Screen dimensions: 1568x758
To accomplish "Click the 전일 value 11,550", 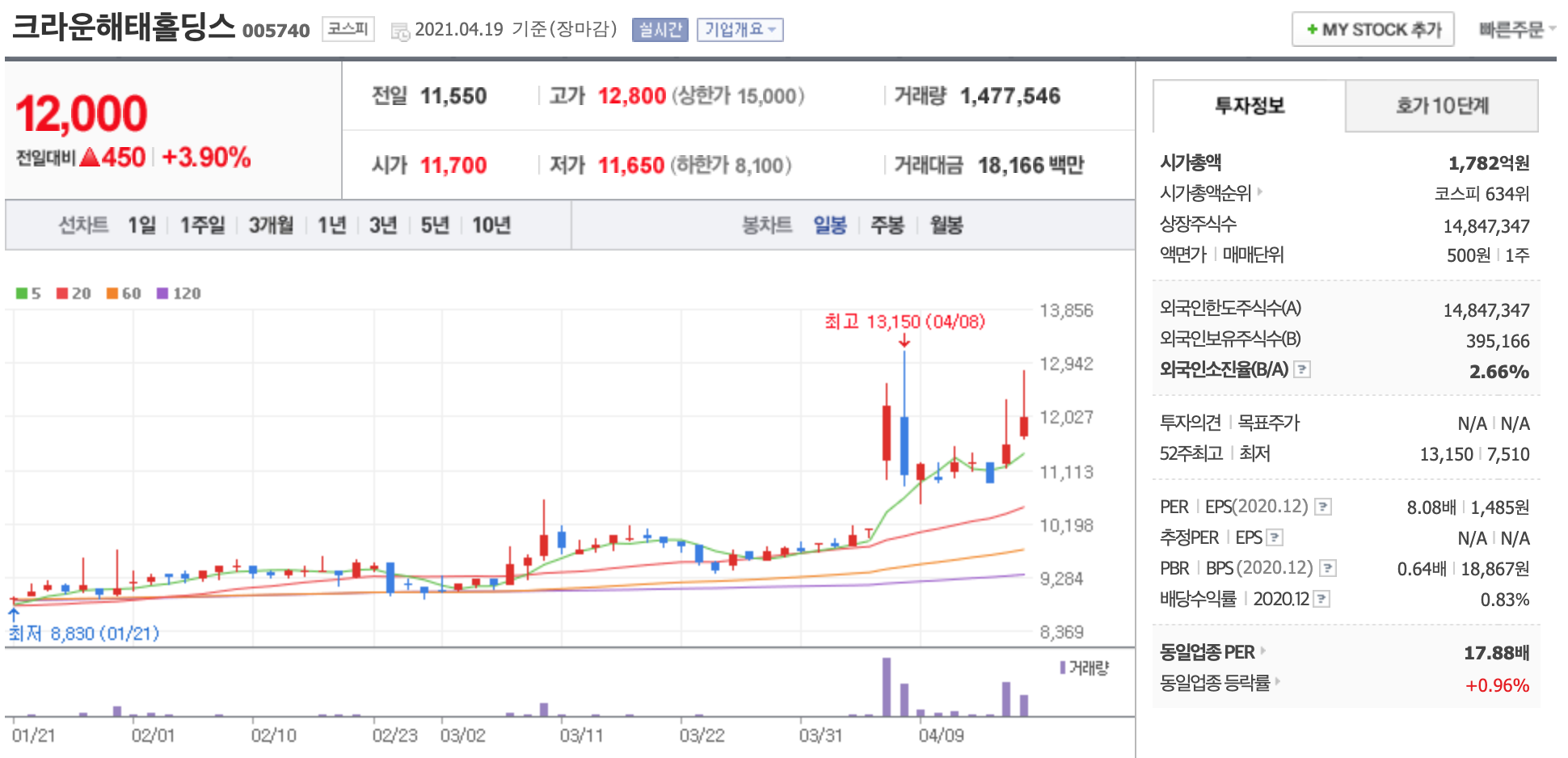I will coord(453,96).
